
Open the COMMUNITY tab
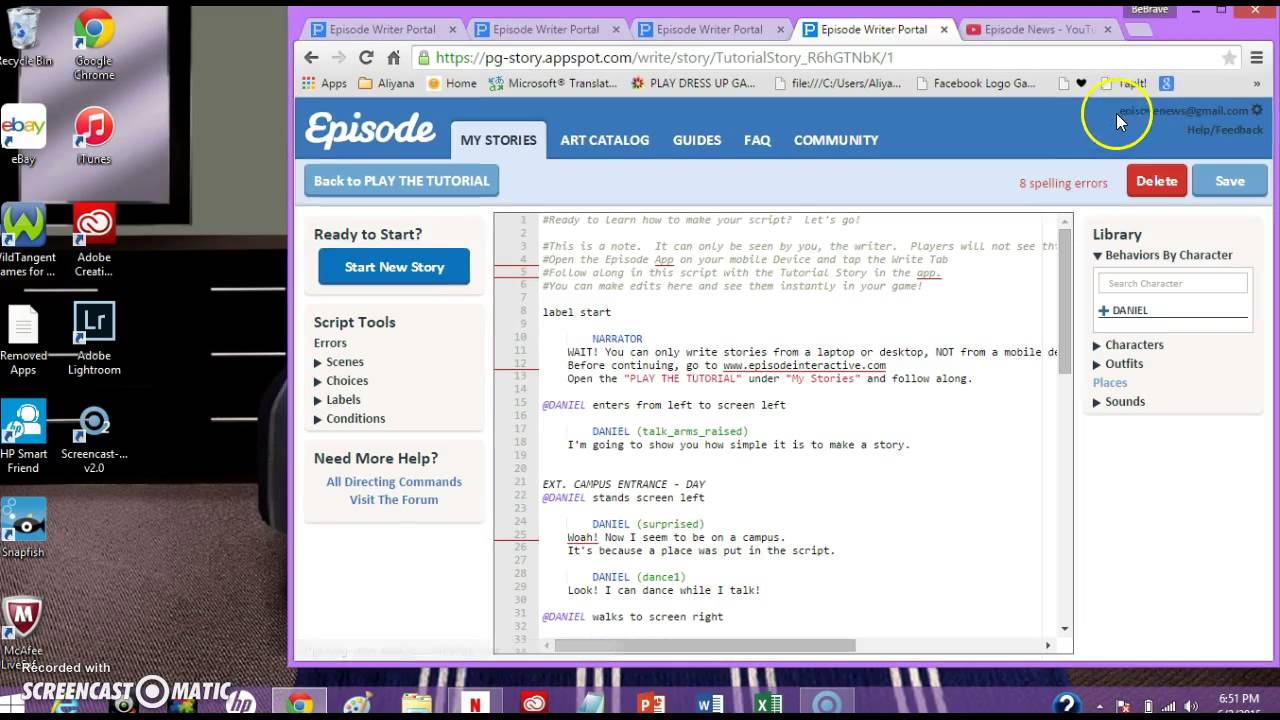[x=836, y=140]
